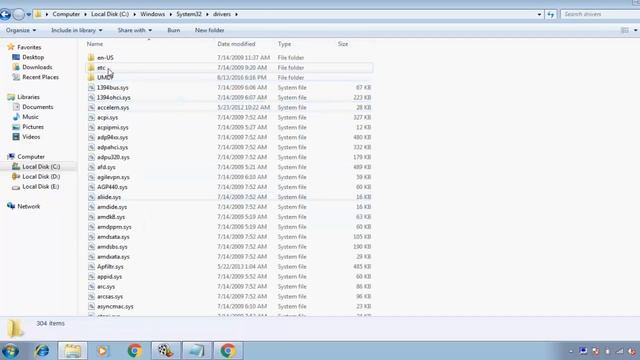Select Network in the navigation pane
640x360 pixels.
click(x=29, y=207)
